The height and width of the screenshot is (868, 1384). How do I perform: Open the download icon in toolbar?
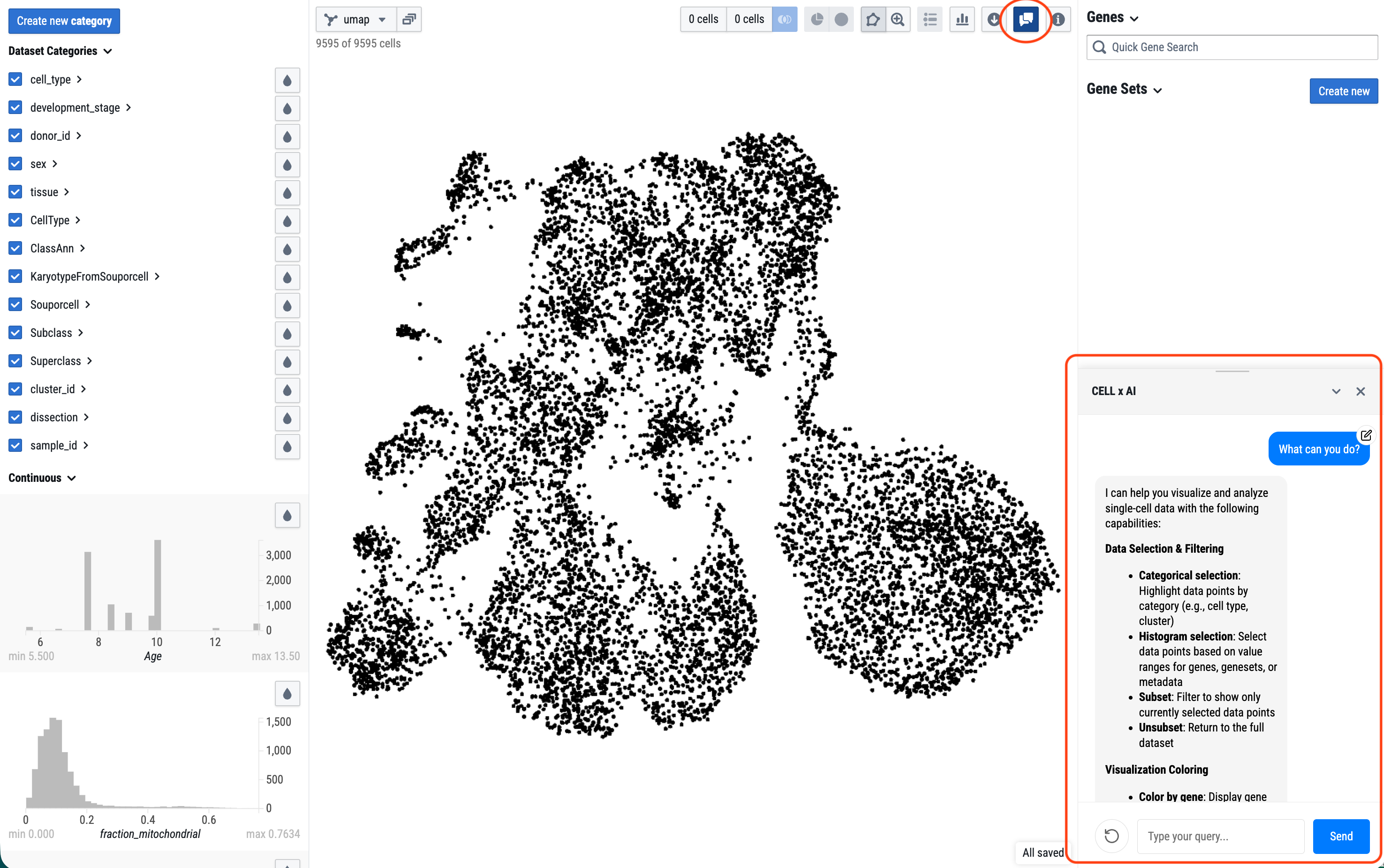click(x=993, y=20)
